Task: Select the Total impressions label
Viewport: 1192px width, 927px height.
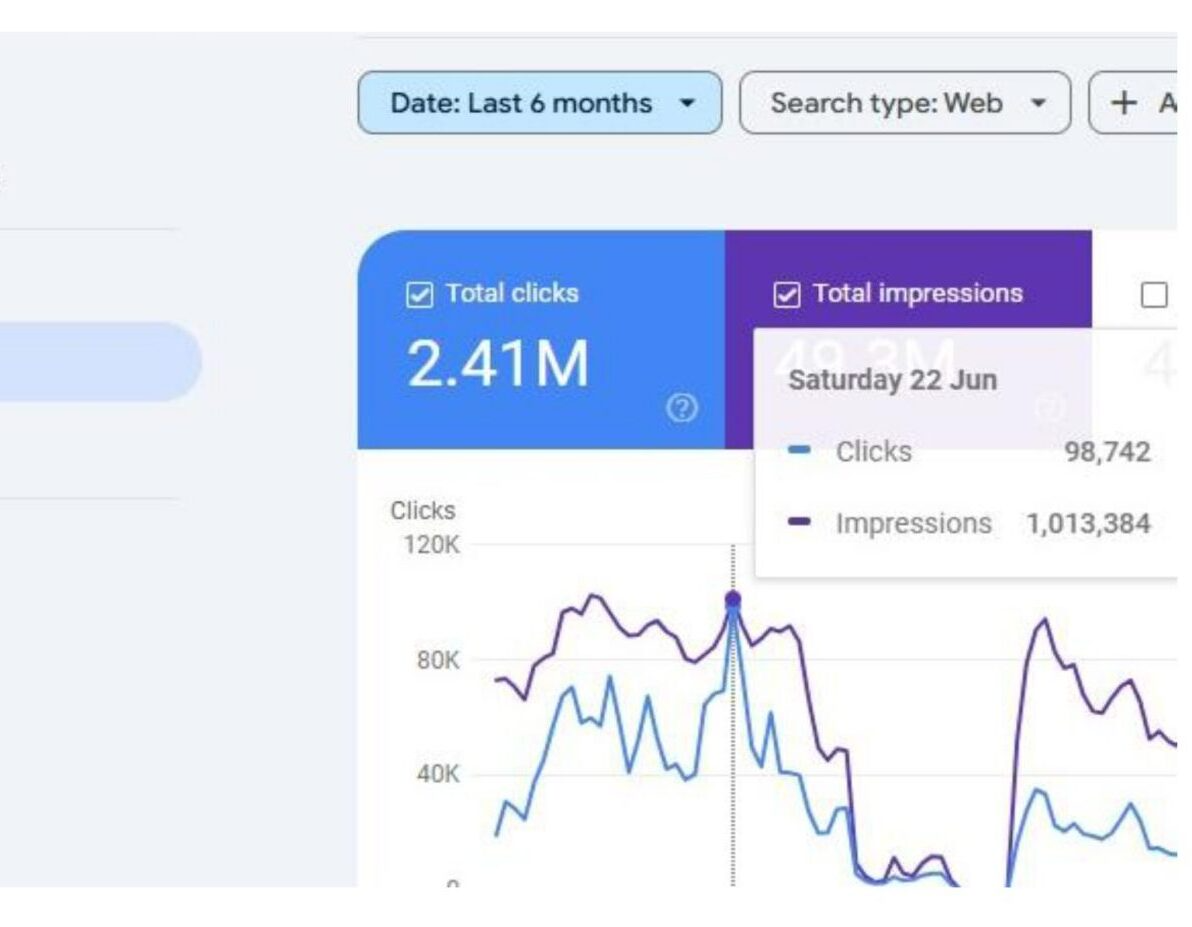Action: 917,293
